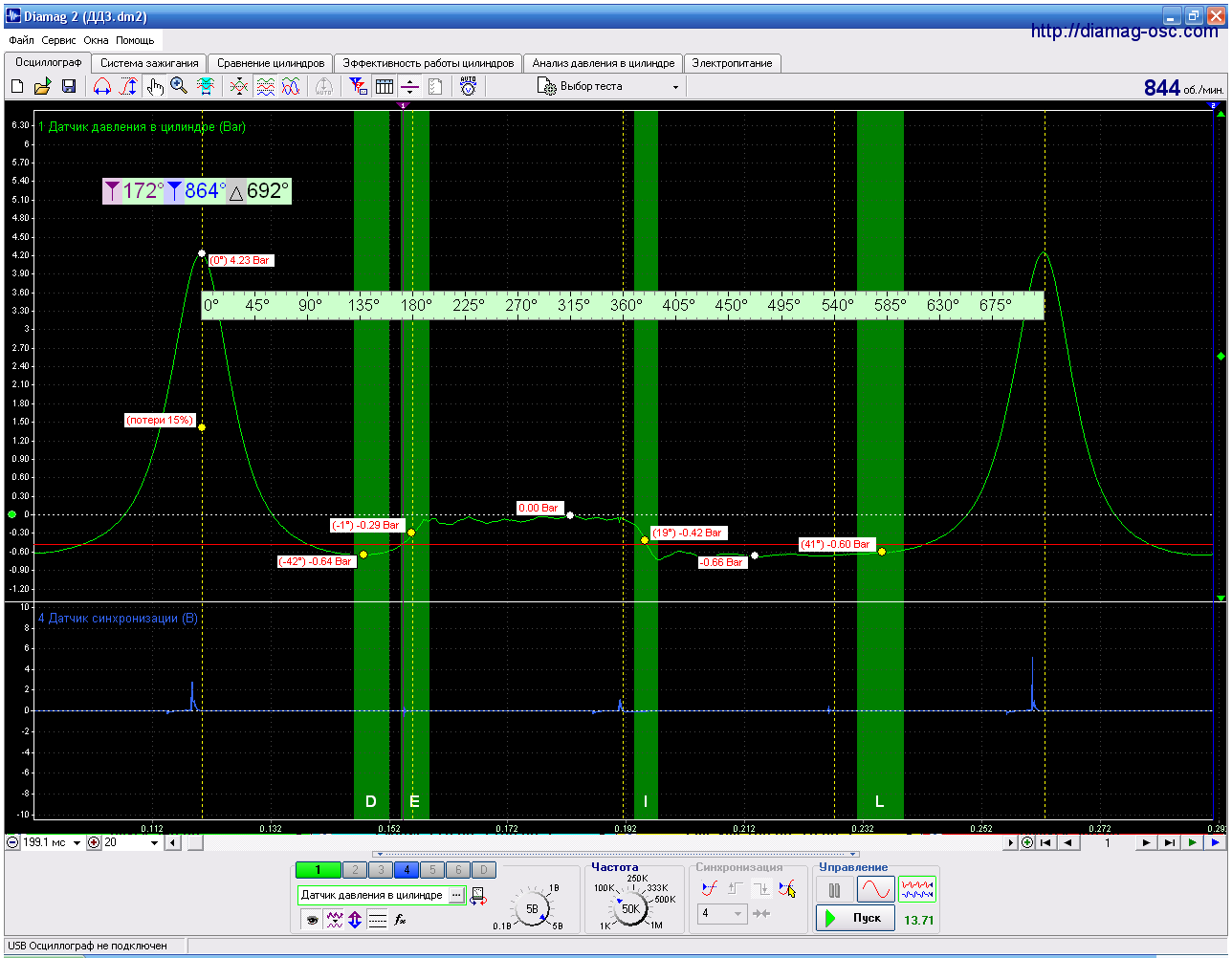Click the overlapping channels crossed-wave icon
Image resolution: width=1232 pixels, height=958 pixels.
point(239,87)
